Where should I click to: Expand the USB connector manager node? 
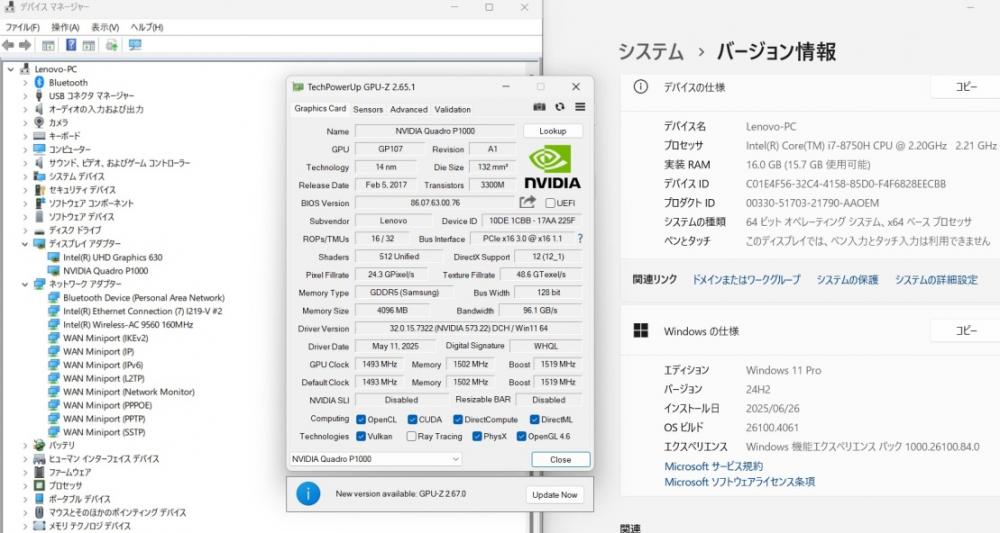pos(25,96)
